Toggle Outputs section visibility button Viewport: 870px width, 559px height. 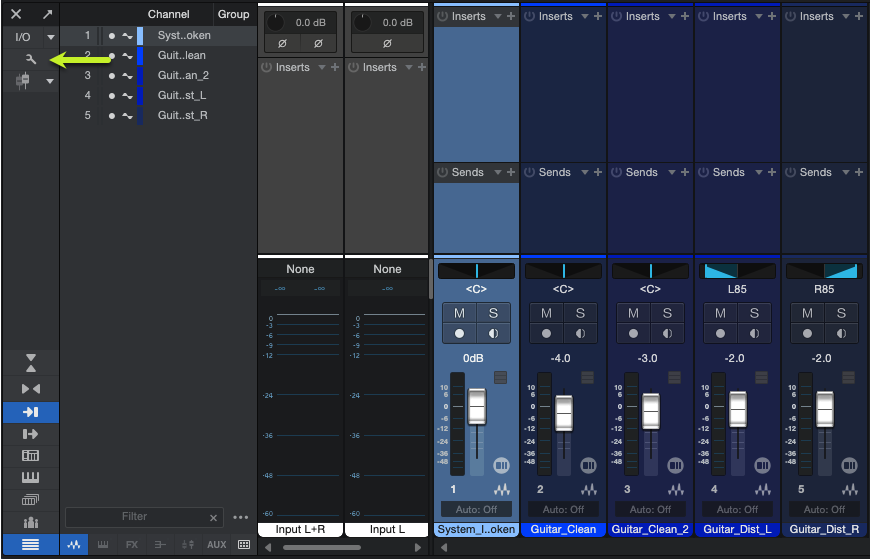pos(31,434)
